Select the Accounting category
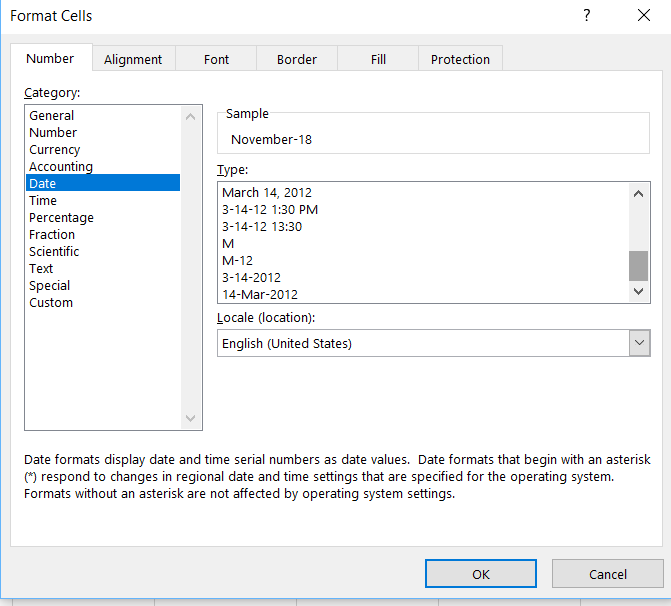Viewport: 671px width, 606px height. 61,167
